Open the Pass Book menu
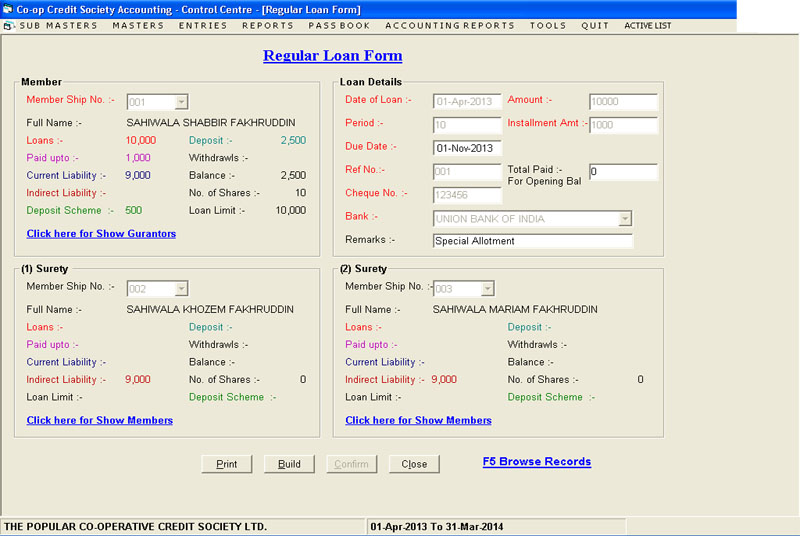The image size is (800, 536). click(339, 26)
